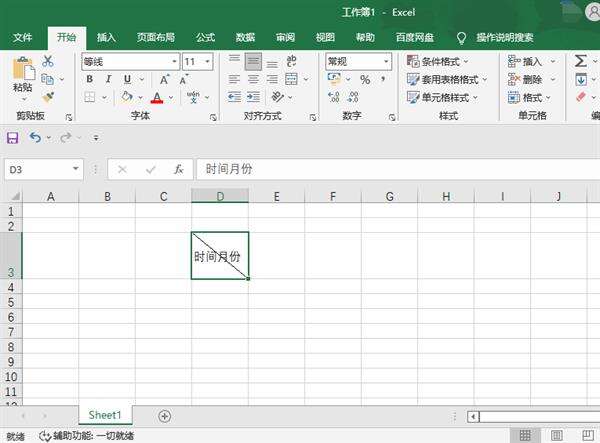
Task: Click the red font color swatch
Action: (x=156, y=97)
